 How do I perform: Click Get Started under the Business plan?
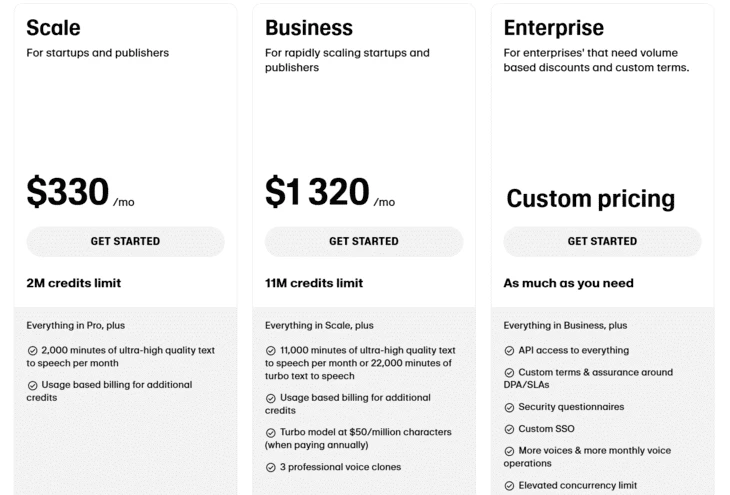364,241
